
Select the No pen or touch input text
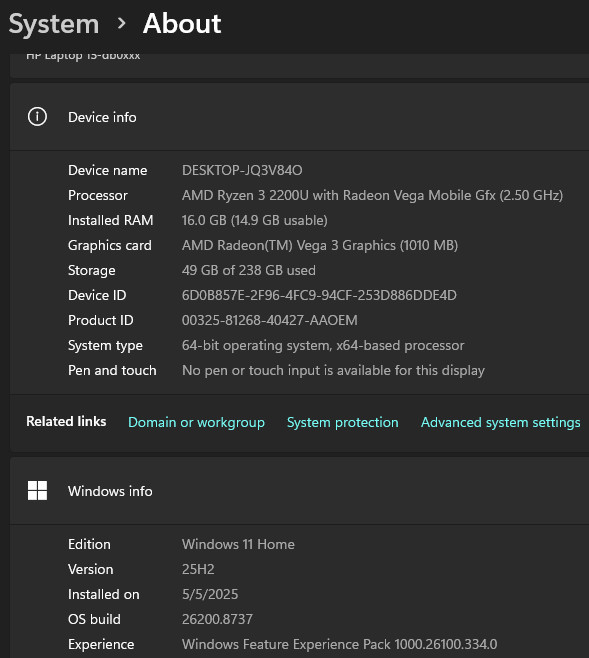333,371
